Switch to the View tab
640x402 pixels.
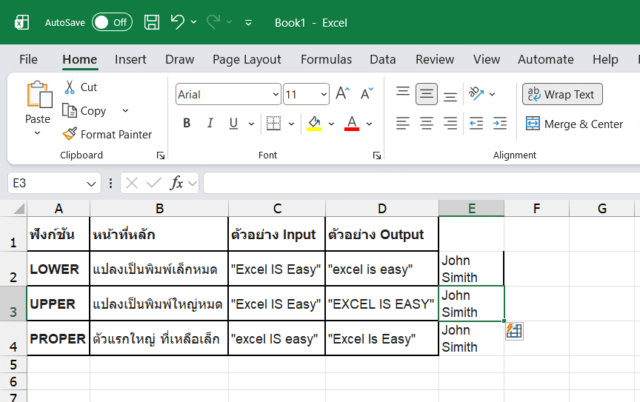tap(487, 60)
